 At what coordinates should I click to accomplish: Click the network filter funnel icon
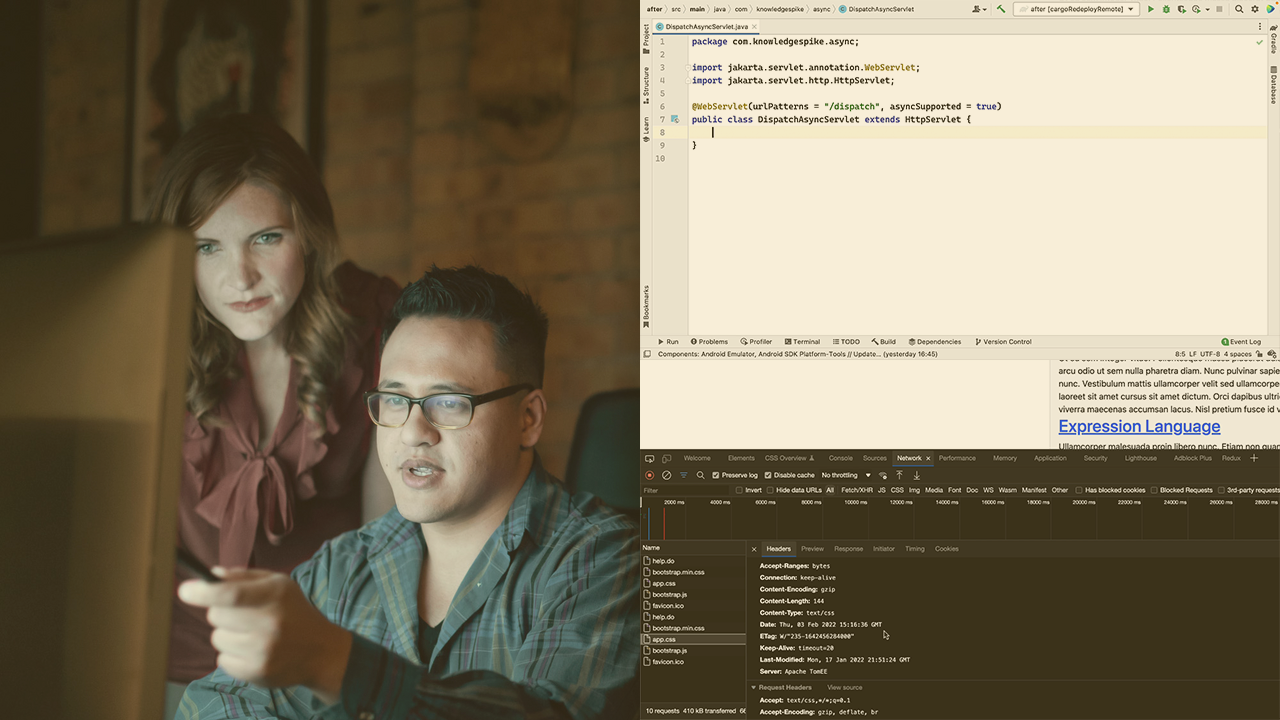(684, 475)
